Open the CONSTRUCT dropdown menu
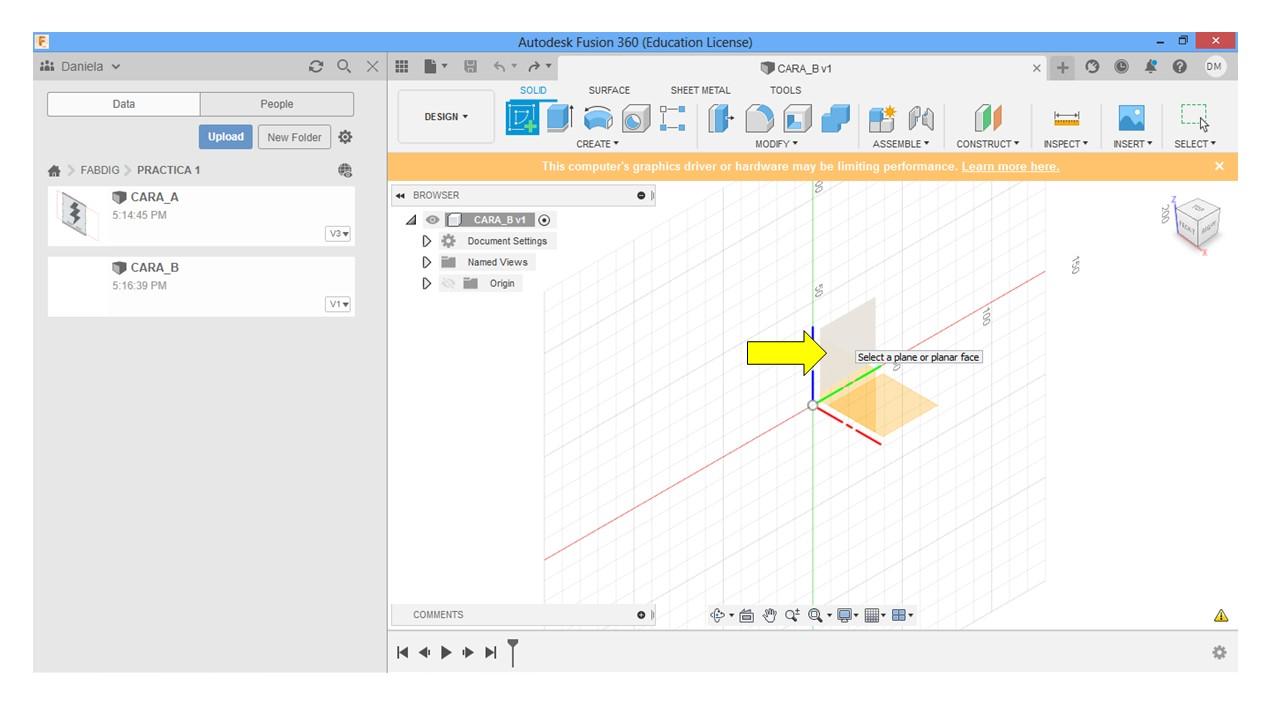 pos(988,144)
